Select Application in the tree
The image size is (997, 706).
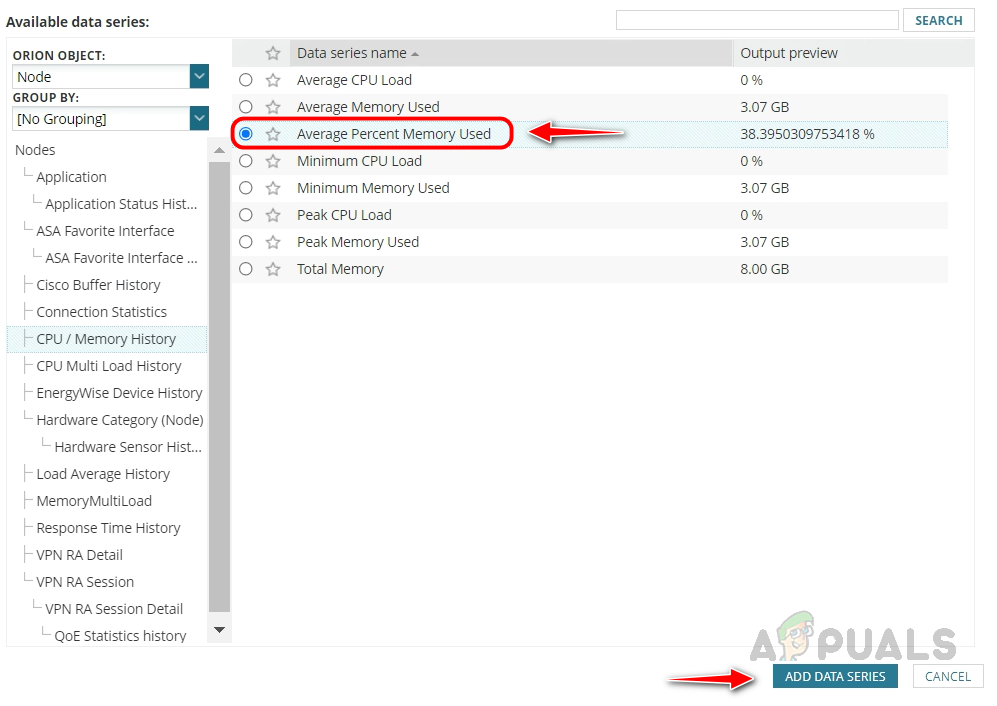point(71,177)
